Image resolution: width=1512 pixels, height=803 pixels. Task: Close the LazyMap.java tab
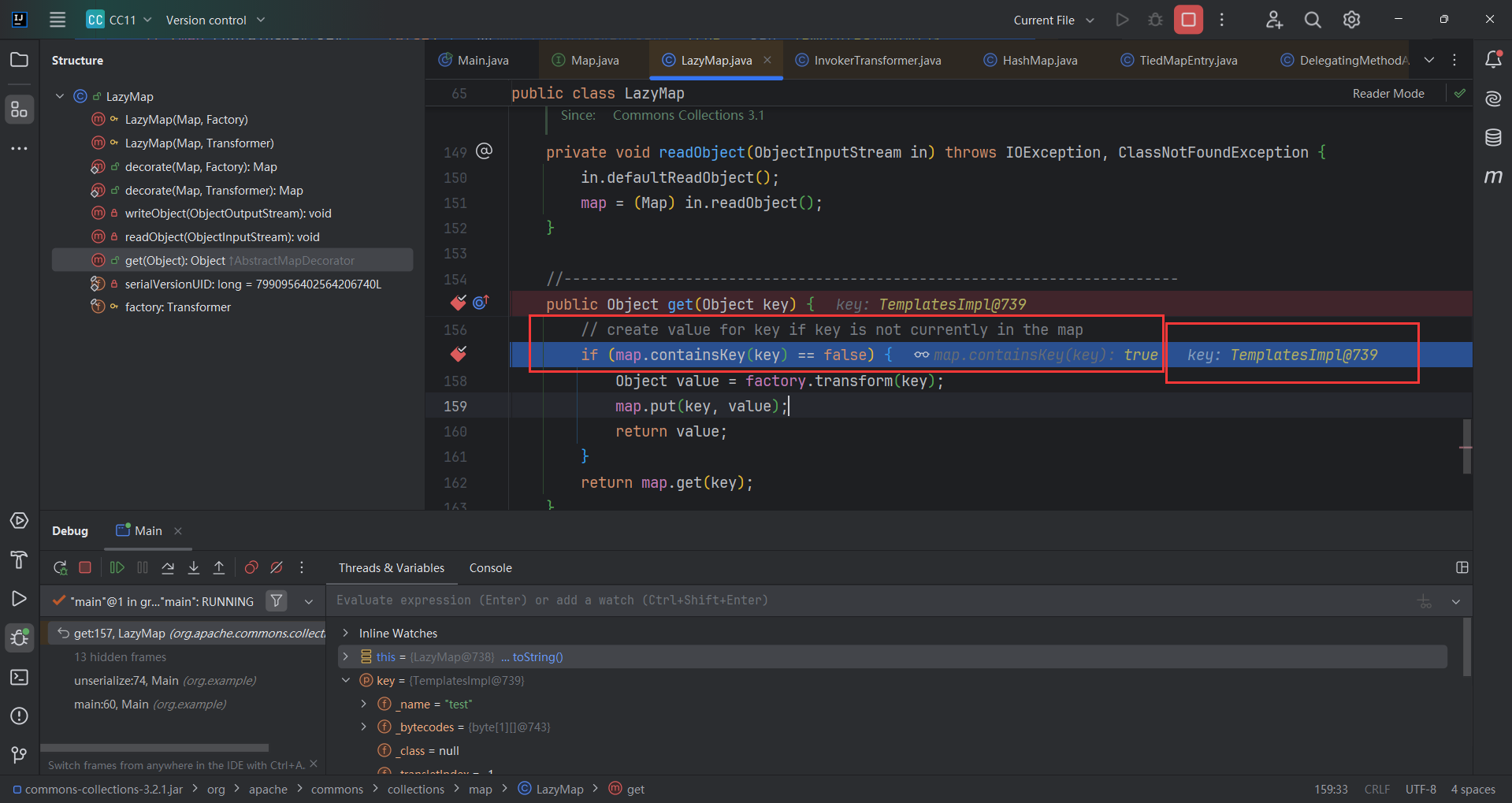(767, 60)
